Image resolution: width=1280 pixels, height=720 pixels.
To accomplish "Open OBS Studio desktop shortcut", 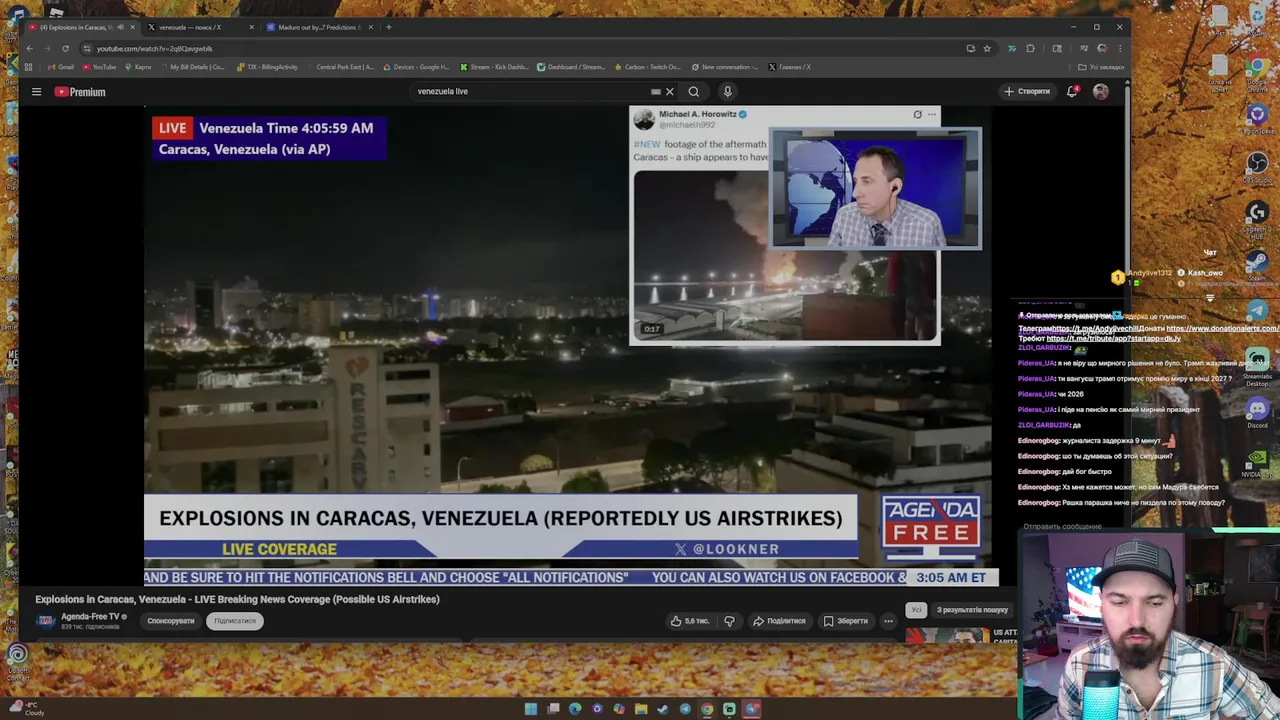I will pyautogui.click(x=1258, y=165).
